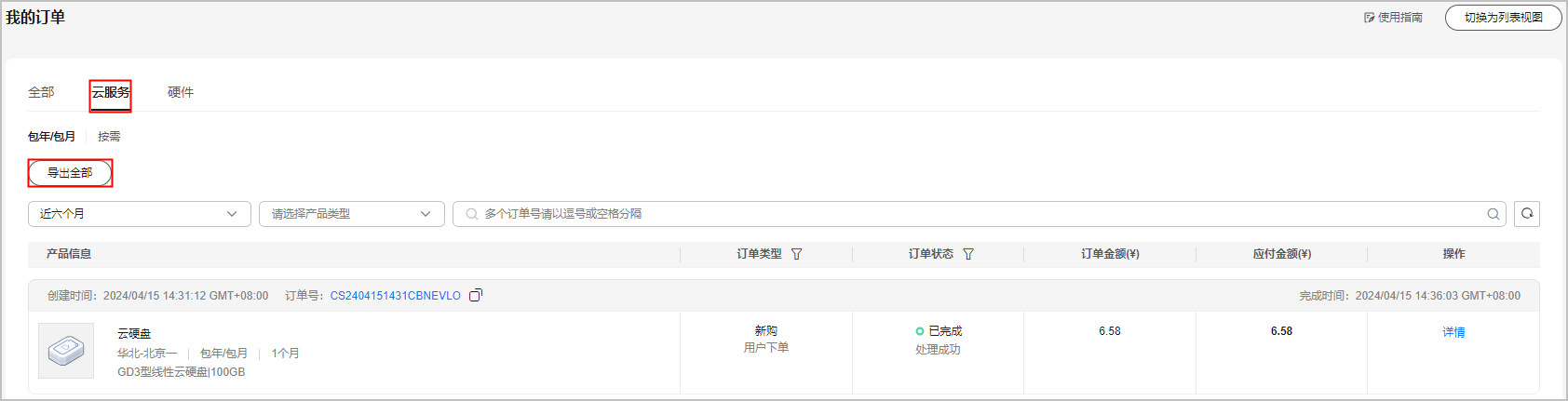
Task: Click the 云硬盘 product name
Action: [x=134, y=334]
